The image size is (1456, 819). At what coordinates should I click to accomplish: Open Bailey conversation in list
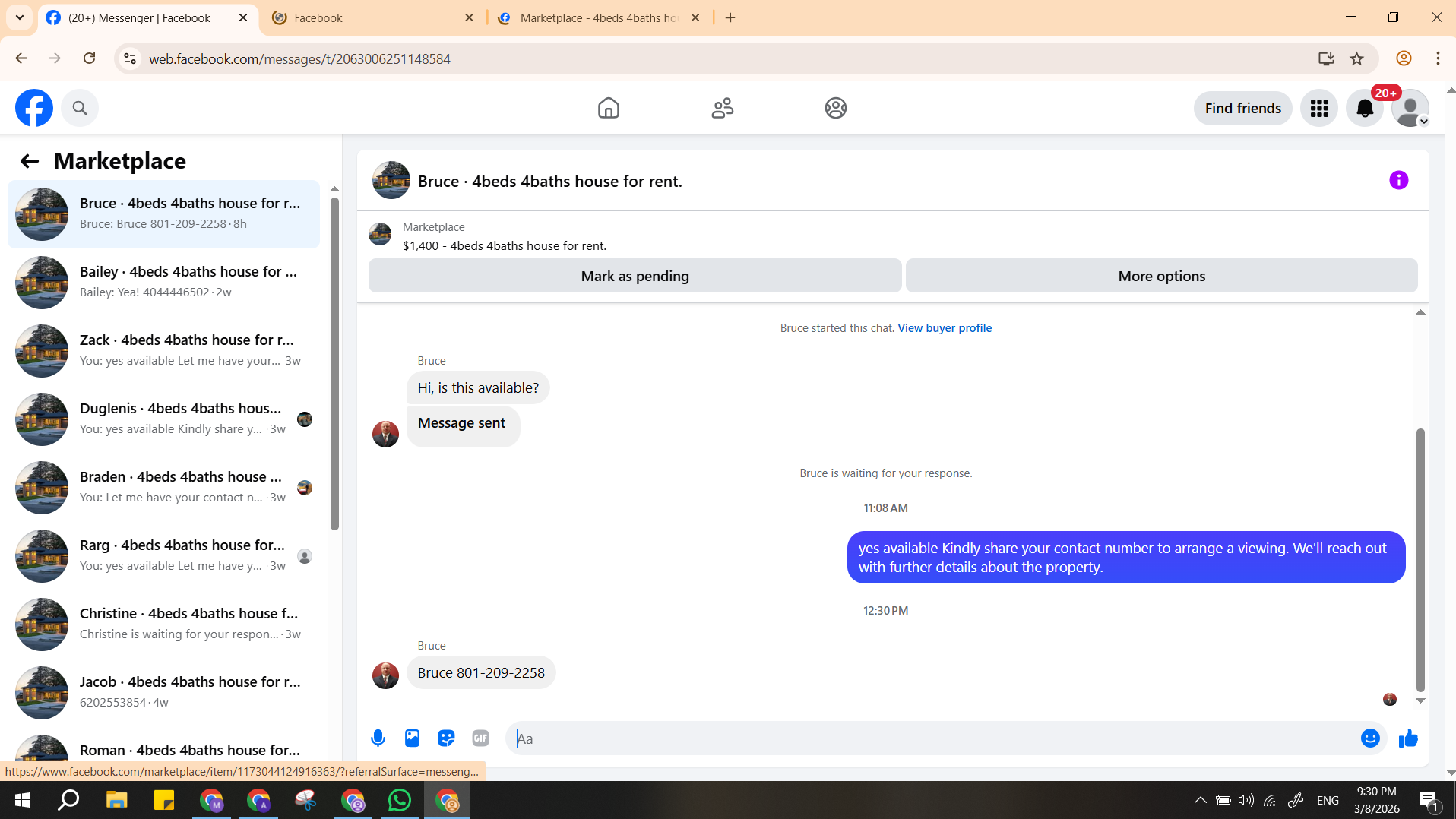163,282
